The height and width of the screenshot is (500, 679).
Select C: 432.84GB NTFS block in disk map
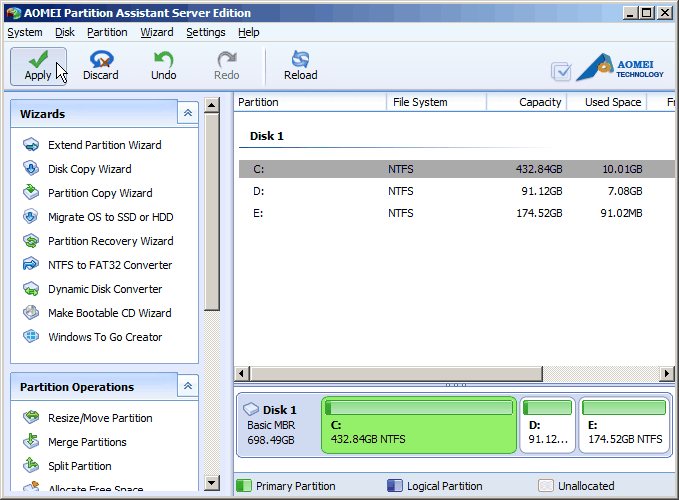[x=419, y=425]
